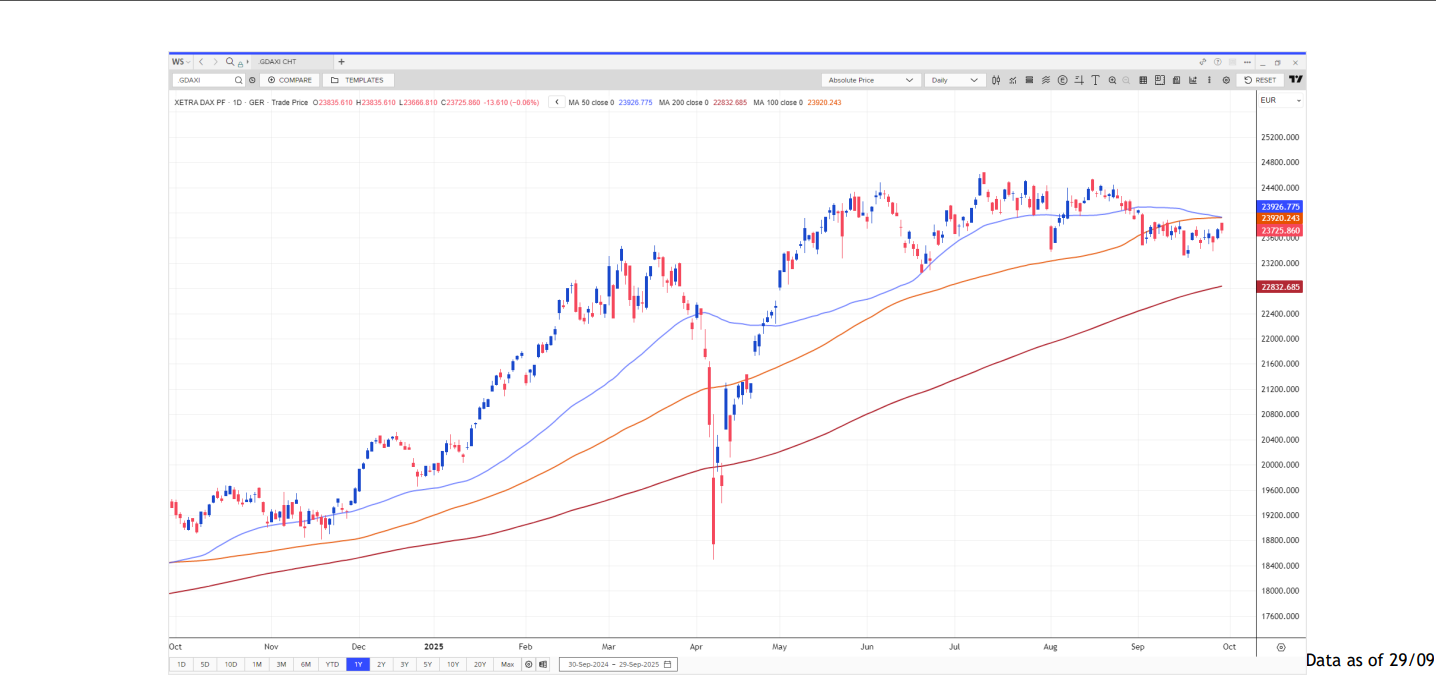Select the 1Y time range
The width and height of the screenshot is (1436, 682).
(x=357, y=664)
